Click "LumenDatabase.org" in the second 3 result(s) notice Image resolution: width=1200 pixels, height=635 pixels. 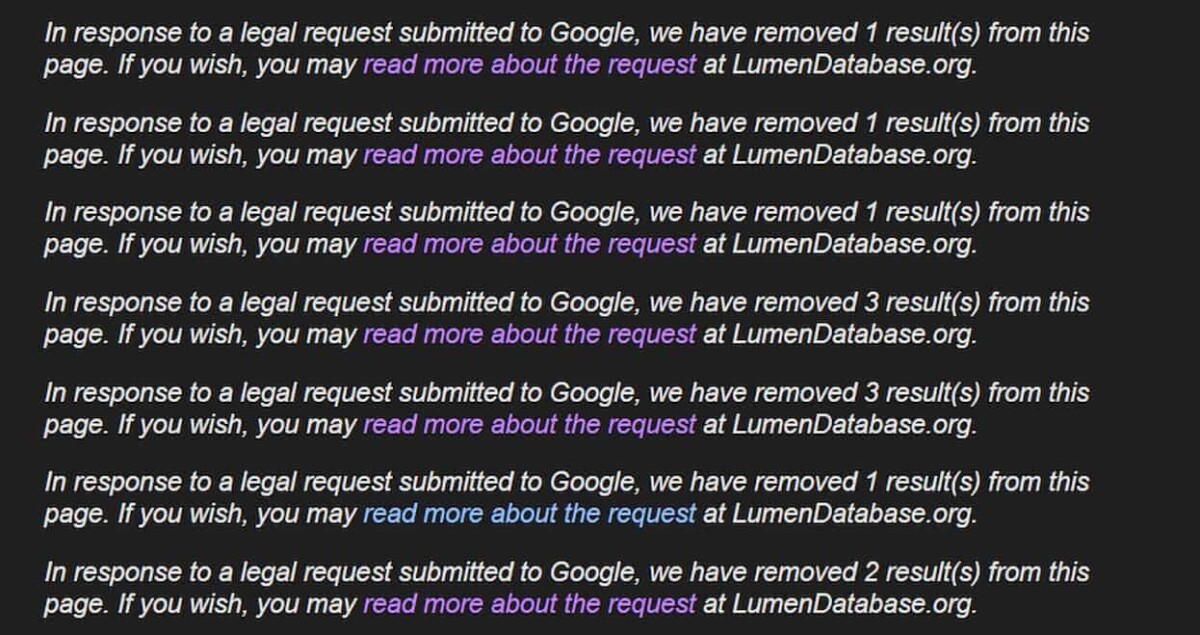tap(853, 424)
